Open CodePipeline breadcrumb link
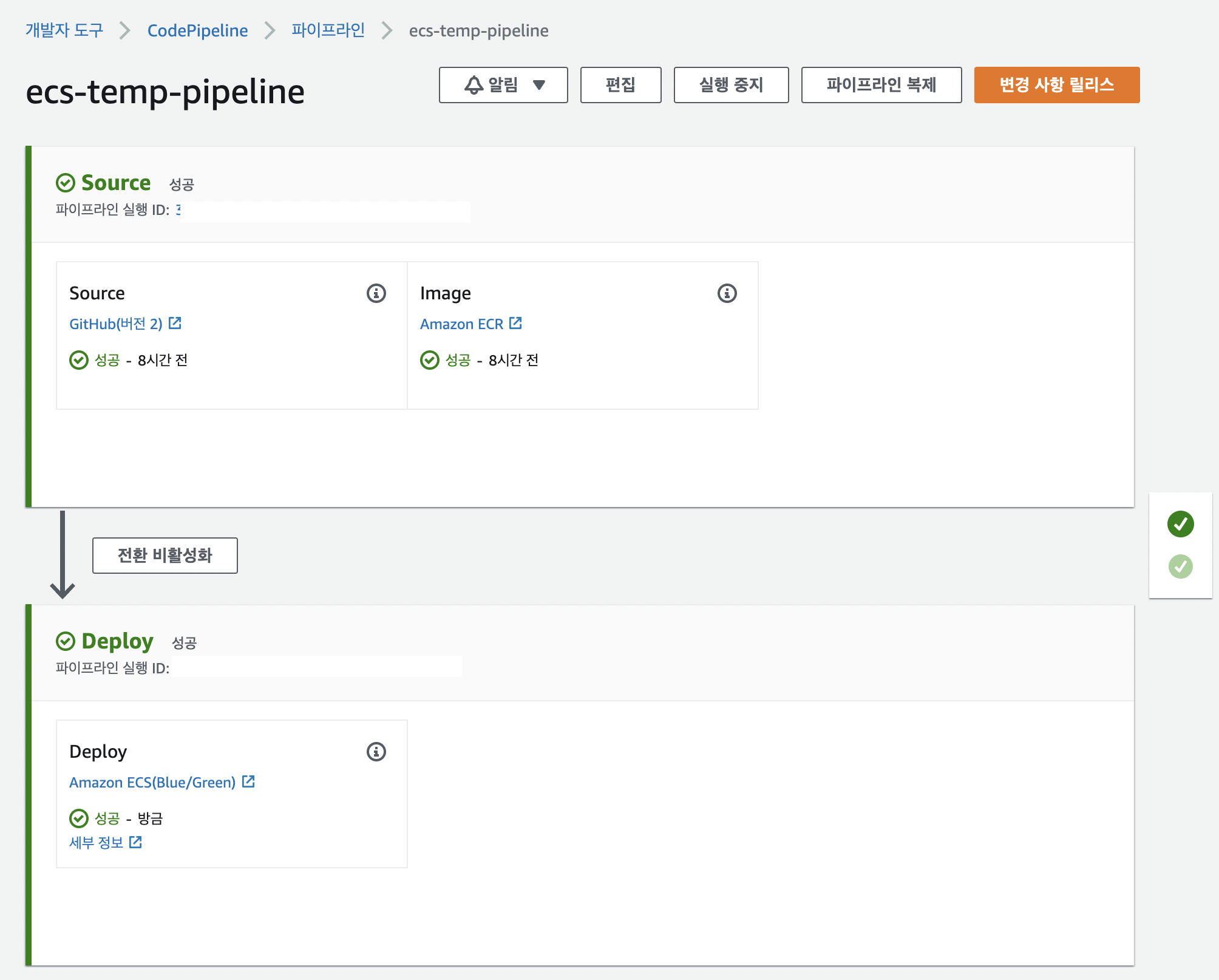This screenshot has height=980, width=1219. 197,30
